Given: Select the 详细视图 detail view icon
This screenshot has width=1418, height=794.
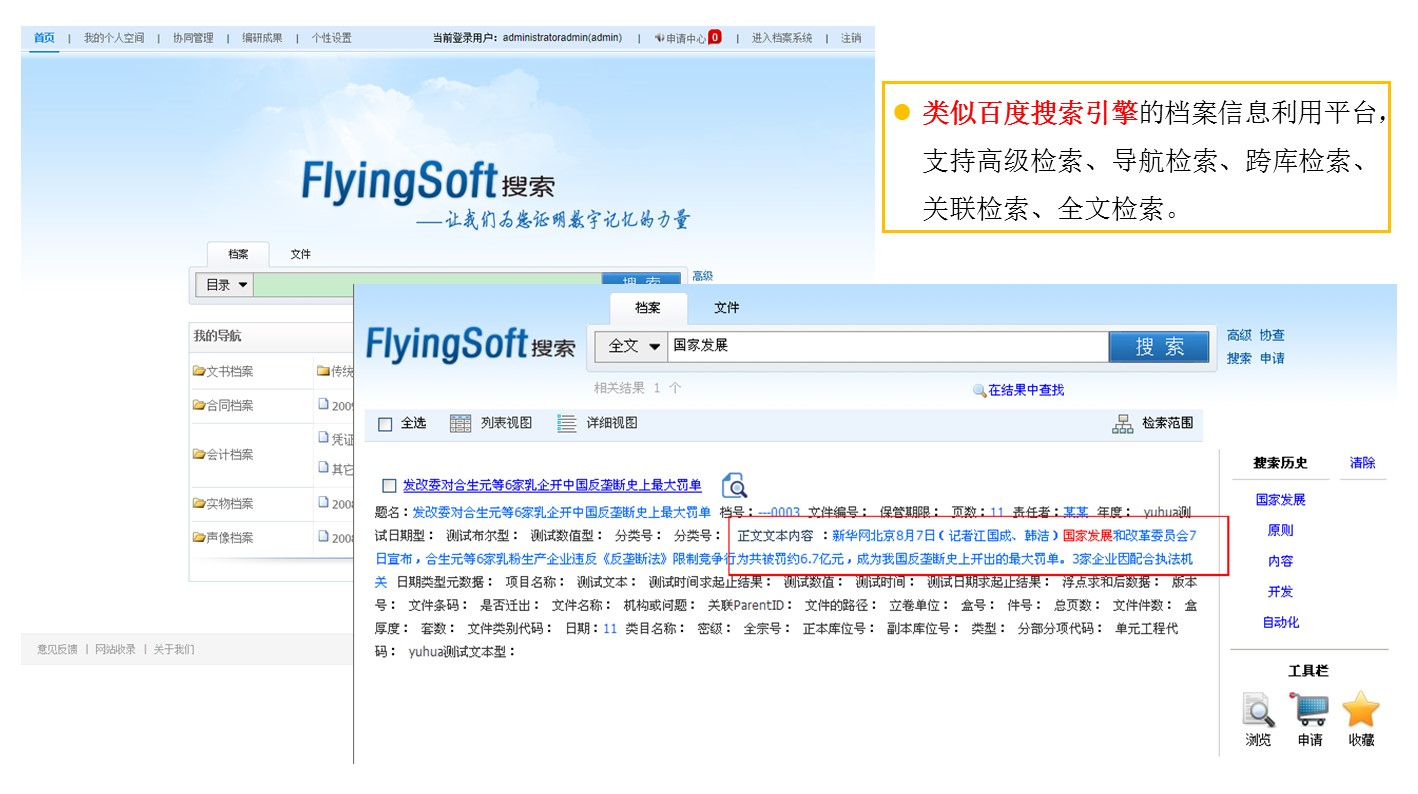Looking at the screenshot, I should (567, 423).
